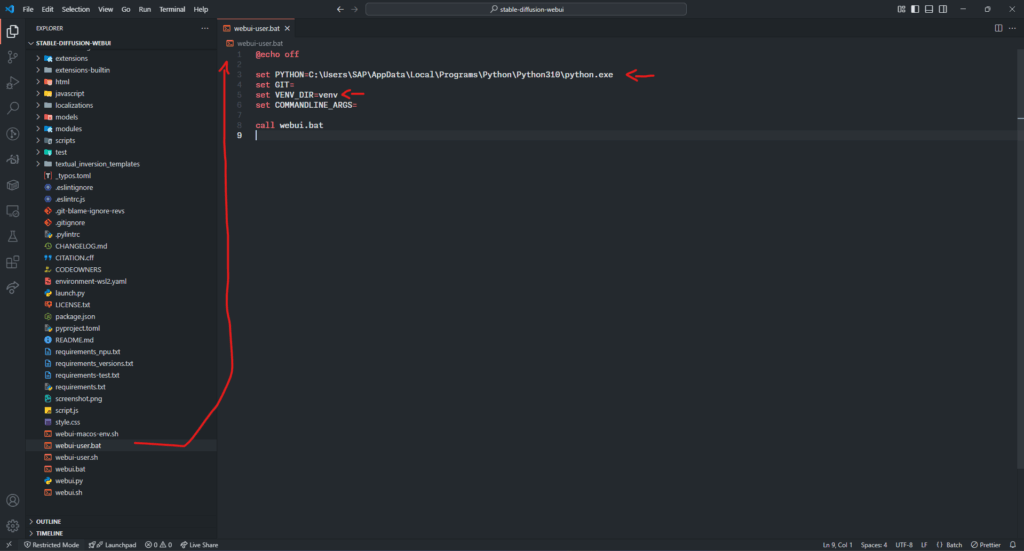Image resolution: width=1024 pixels, height=551 pixels.
Task: Open the Manage gear icon
Action: [12, 526]
